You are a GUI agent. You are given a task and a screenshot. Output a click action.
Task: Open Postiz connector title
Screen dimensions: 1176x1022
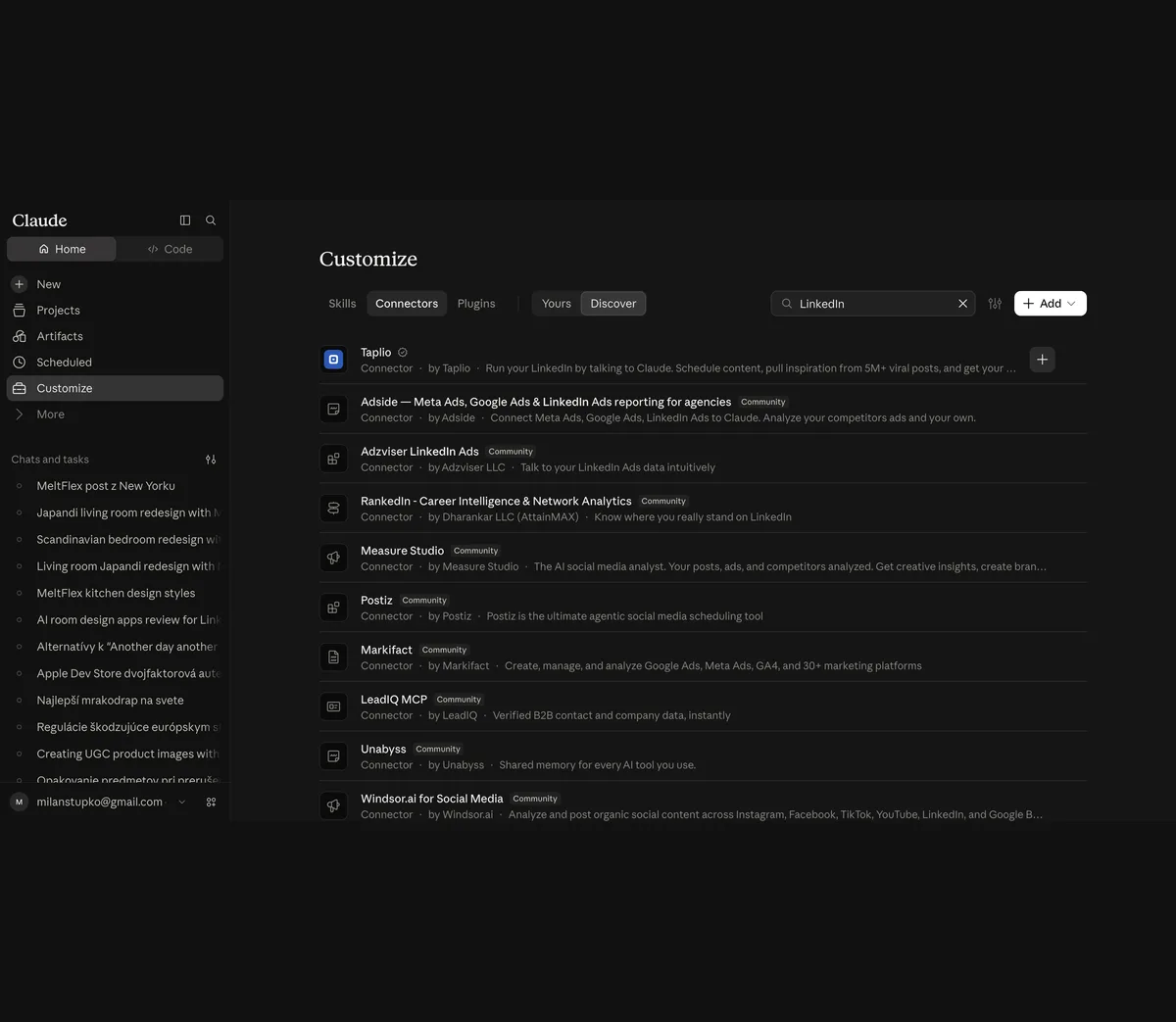[376, 601]
